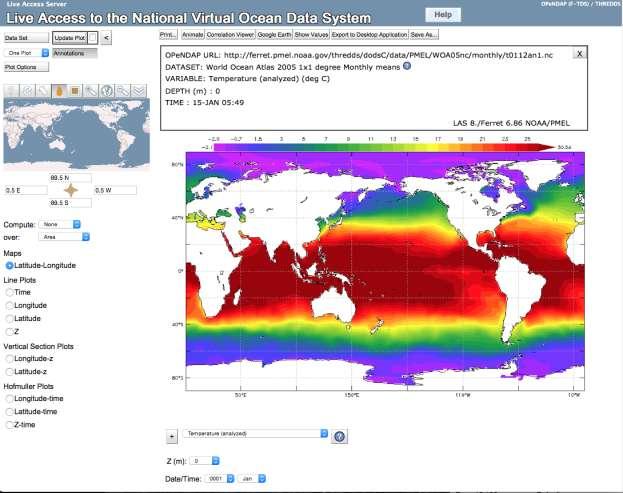Click the north latitude field showing 89.5 N
Image resolution: width=623 pixels, height=493 pixels.
[x=70, y=178]
